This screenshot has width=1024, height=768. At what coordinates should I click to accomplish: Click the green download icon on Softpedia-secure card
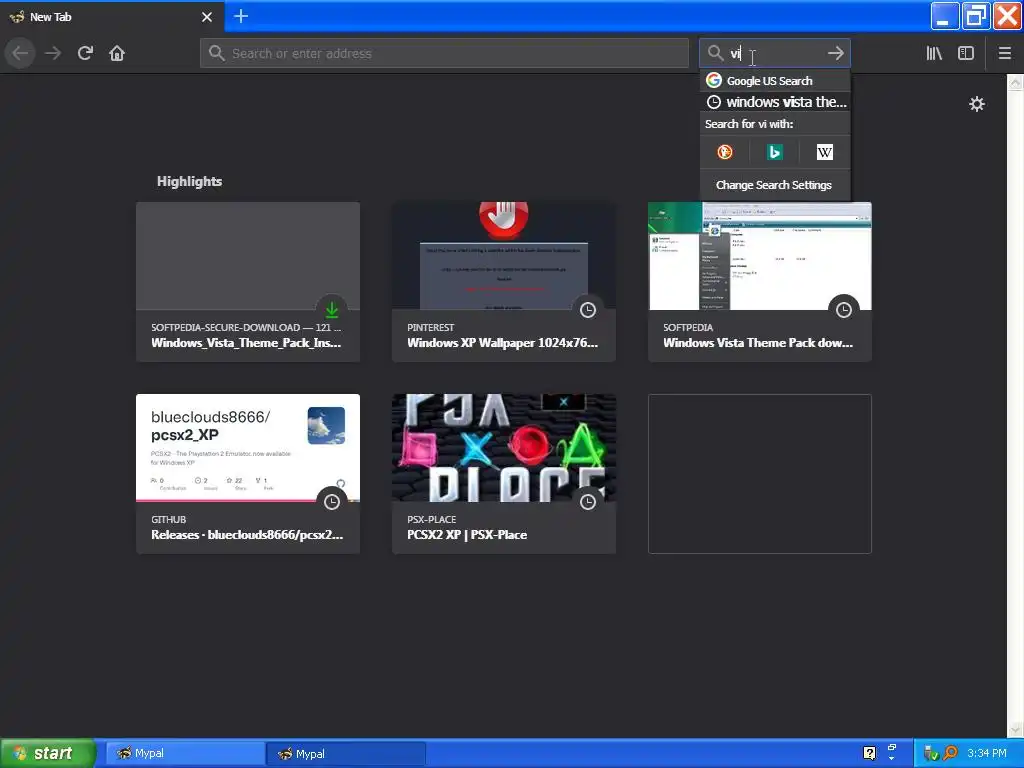(x=332, y=310)
